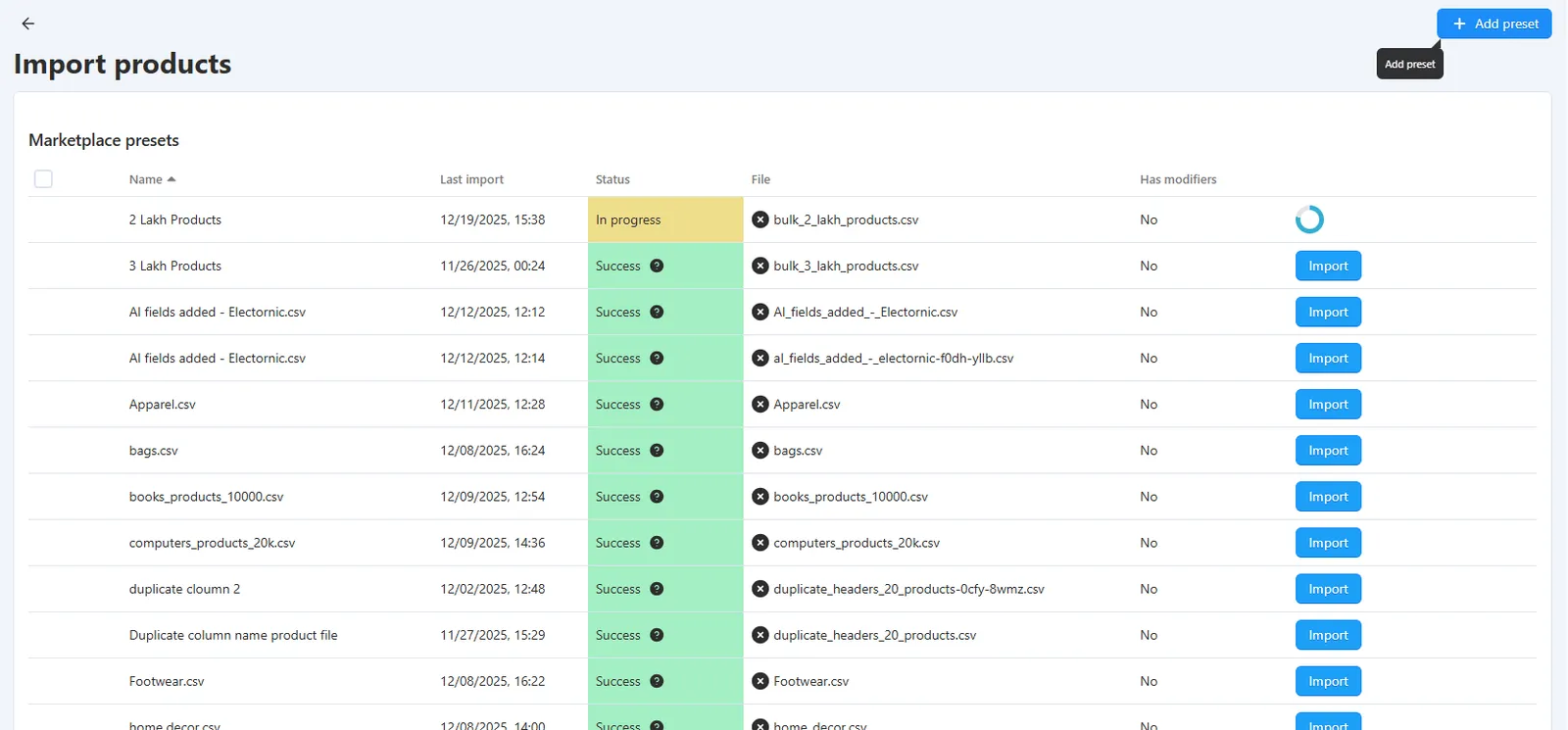
Task: Click x icon beside AI_fields_added_-_Electornic.csv file
Action: coord(760,312)
